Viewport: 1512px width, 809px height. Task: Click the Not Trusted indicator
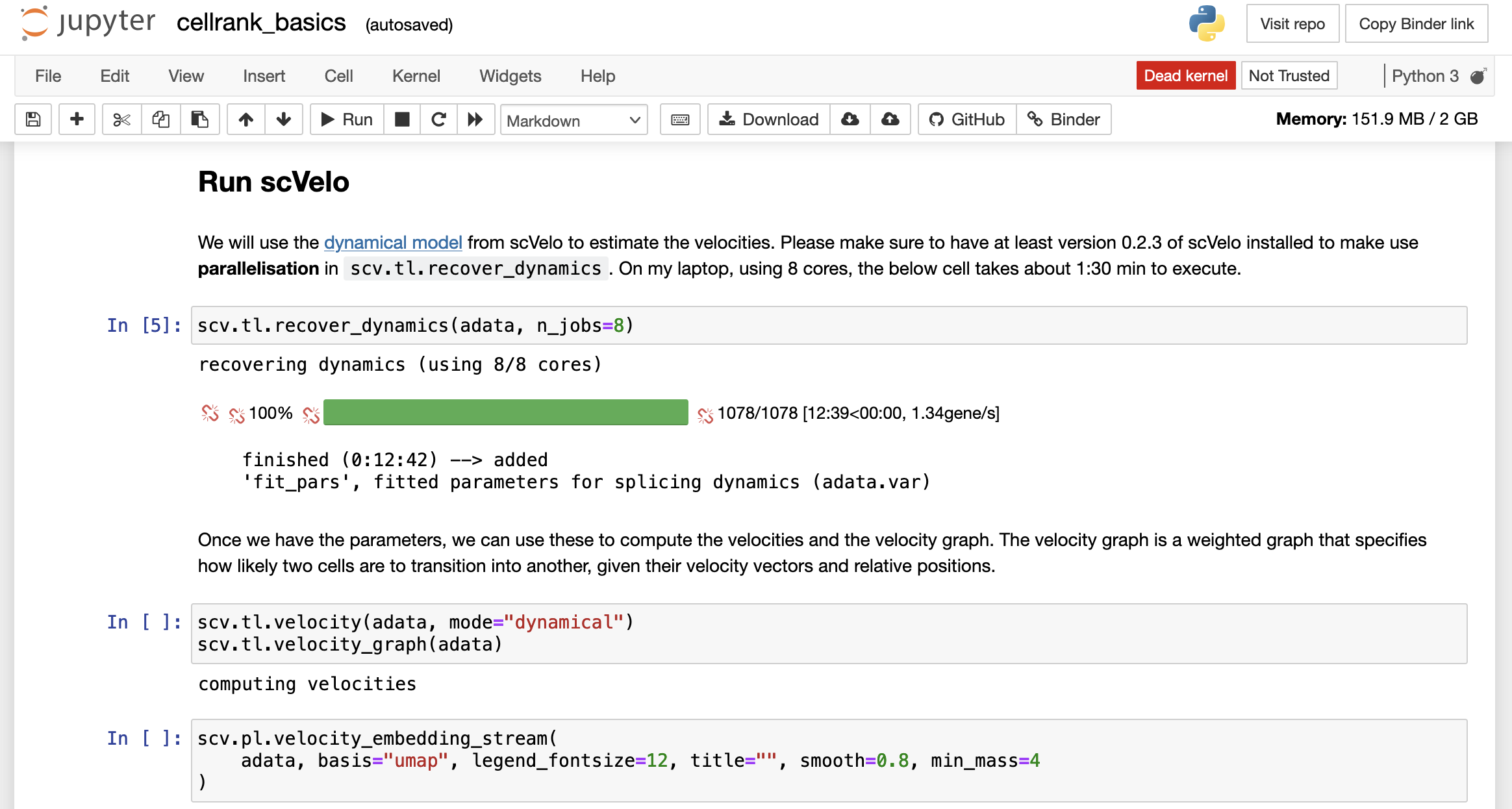1288,75
